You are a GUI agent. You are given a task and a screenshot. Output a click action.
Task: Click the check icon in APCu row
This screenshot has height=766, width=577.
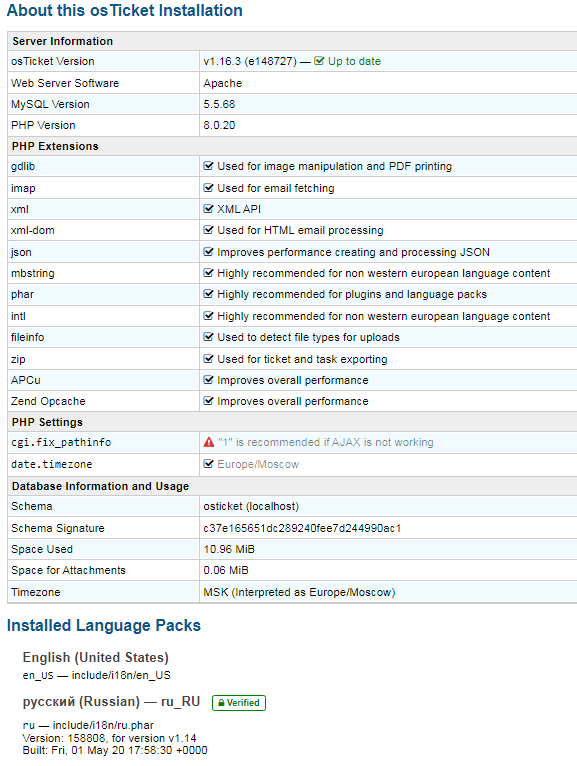point(208,380)
